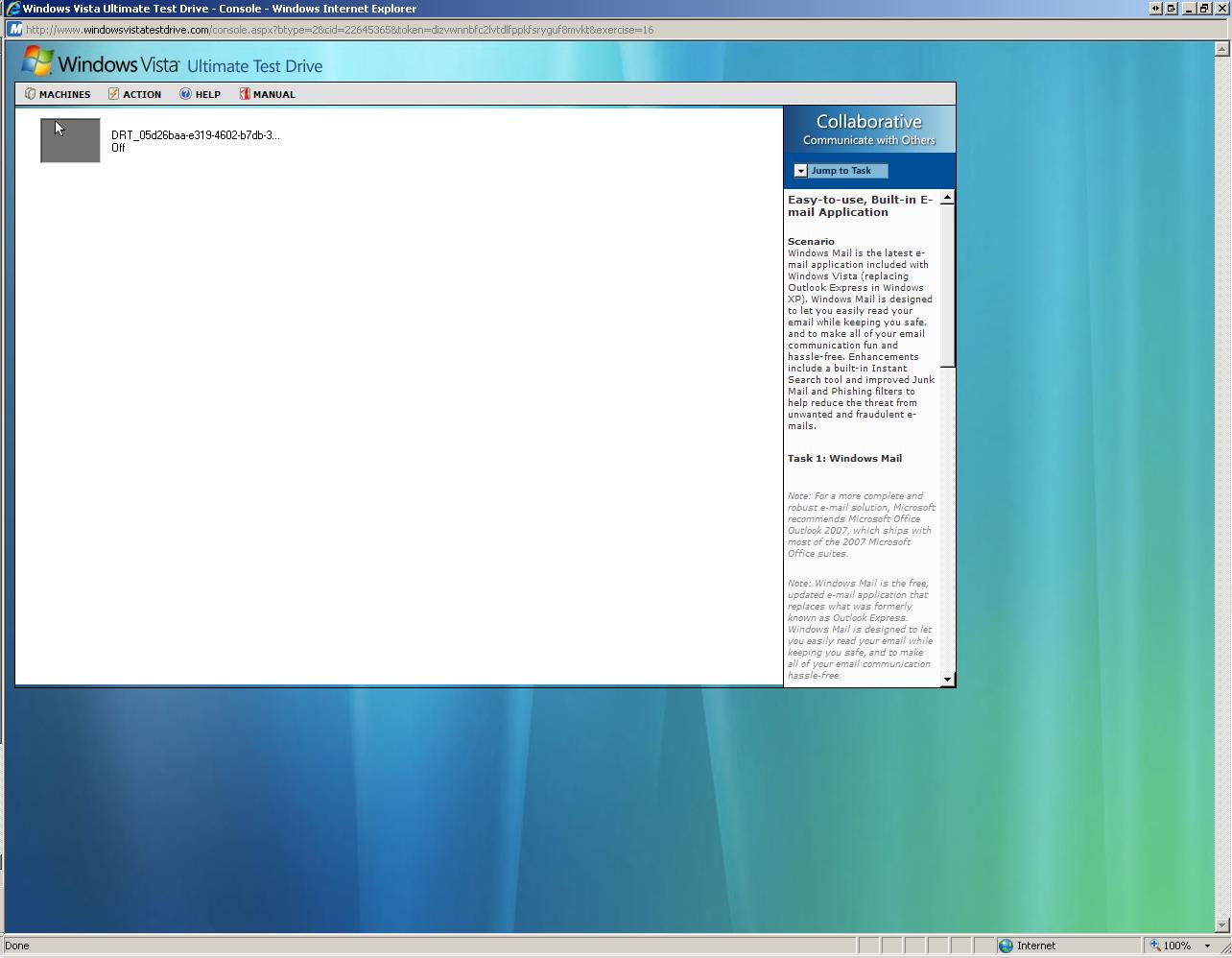Click the task pane scroll-down arrow
This screenshot has height=958, width=1232.
[948, 679]
